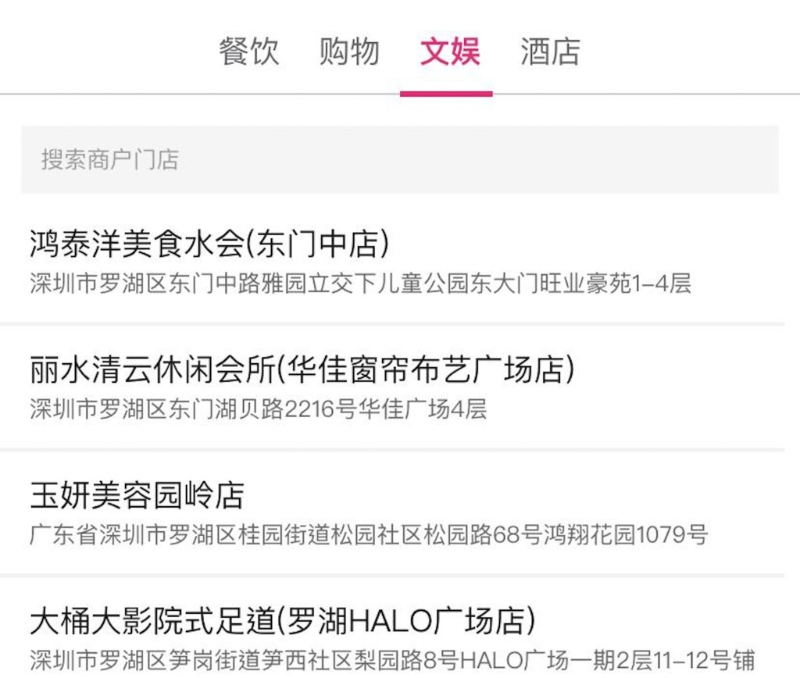This screenshot has height=678, width=800.
Task: Open 鸿泰洋美食水会(东门中店) merchant entry
Action: point(392,261)
